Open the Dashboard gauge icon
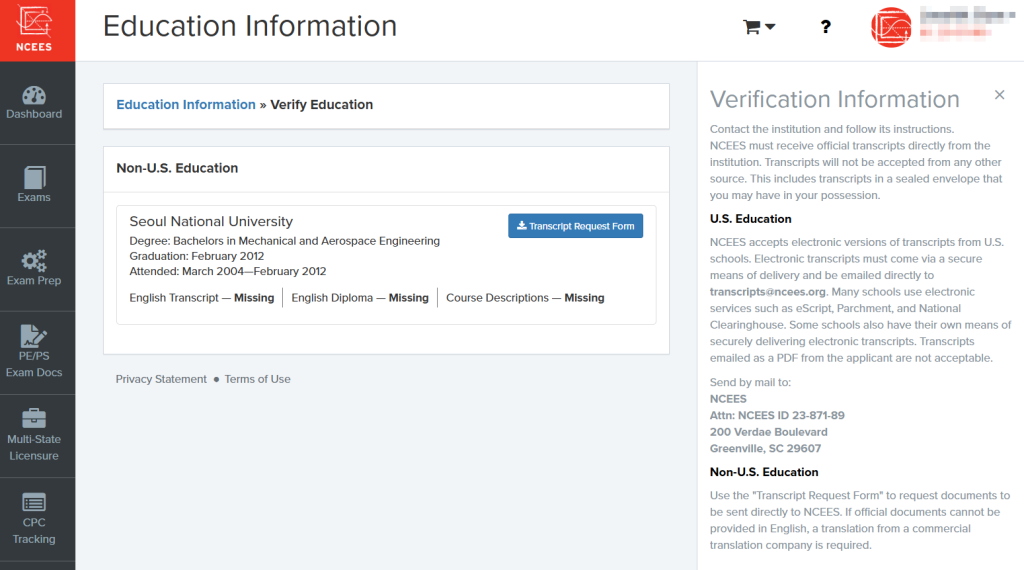The image size is (1024, 570). (34, 95)
